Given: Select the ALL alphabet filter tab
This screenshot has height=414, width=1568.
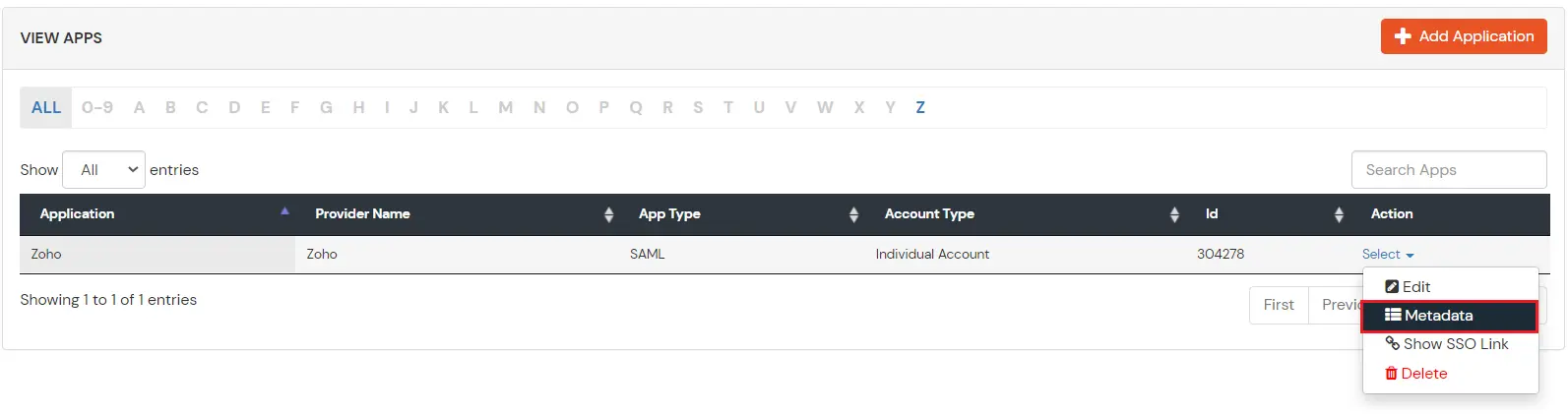Looking at the screenshot, I should click(46, 108).
